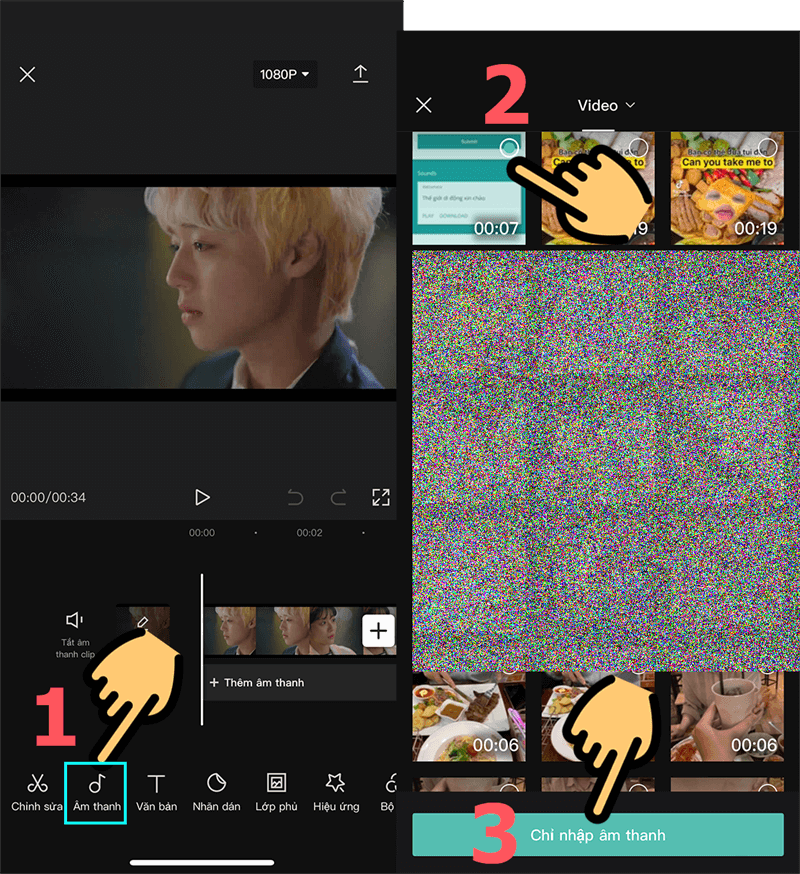Open the 1080P resolution dropdown
Image resolution: width=800 pixels, height=874 pixels.
[285, 74]
